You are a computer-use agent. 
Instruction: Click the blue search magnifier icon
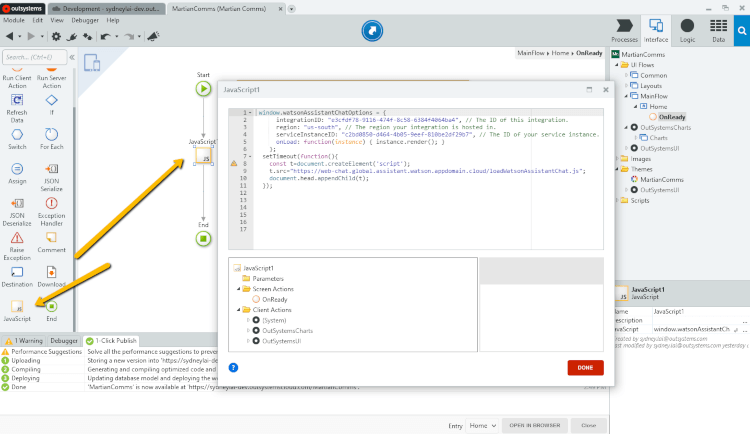[x=742, y=31]
